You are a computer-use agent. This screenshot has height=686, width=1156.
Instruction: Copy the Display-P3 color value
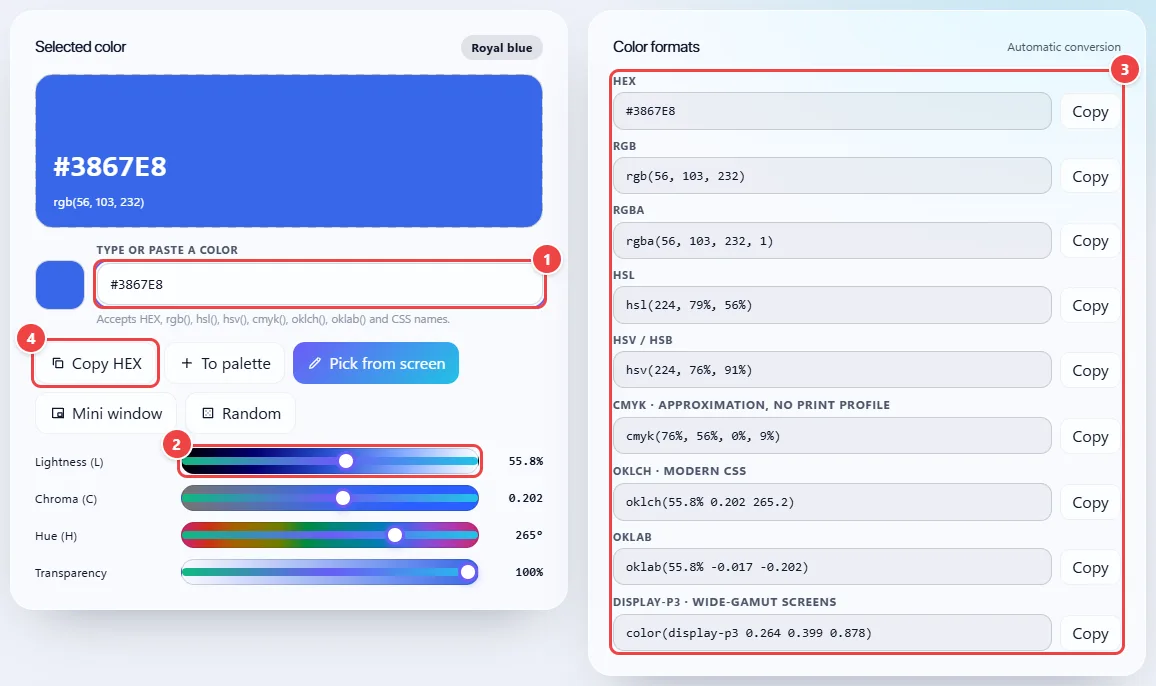click(x=1090, y=634)
